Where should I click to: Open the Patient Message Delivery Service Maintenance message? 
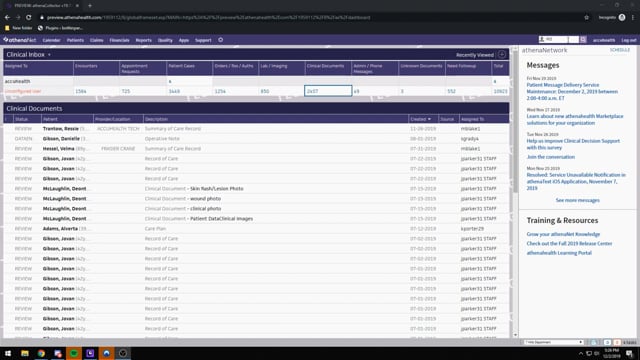(x=572, y=91)
